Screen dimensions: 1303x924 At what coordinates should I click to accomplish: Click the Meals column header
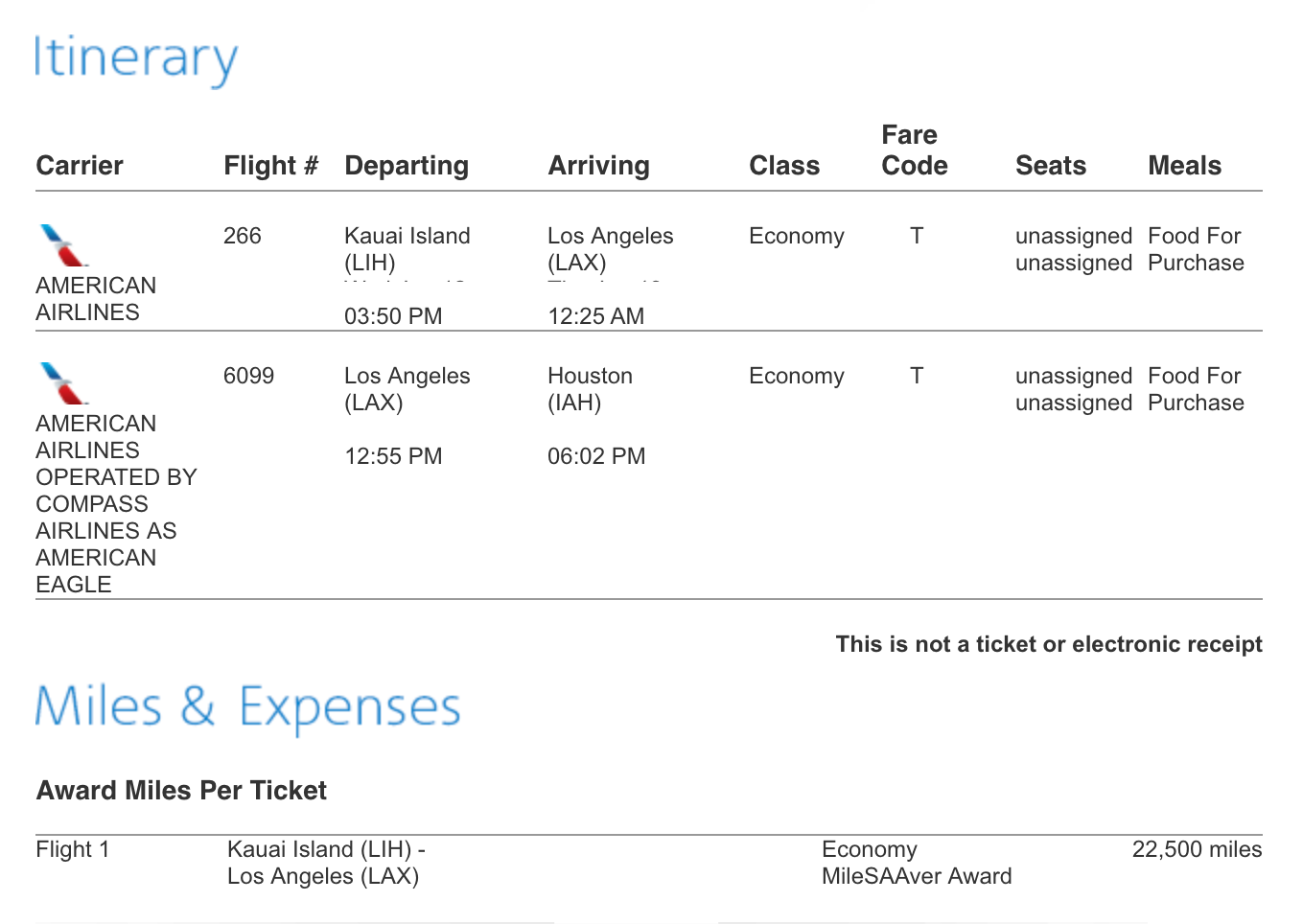point(1184,166)
